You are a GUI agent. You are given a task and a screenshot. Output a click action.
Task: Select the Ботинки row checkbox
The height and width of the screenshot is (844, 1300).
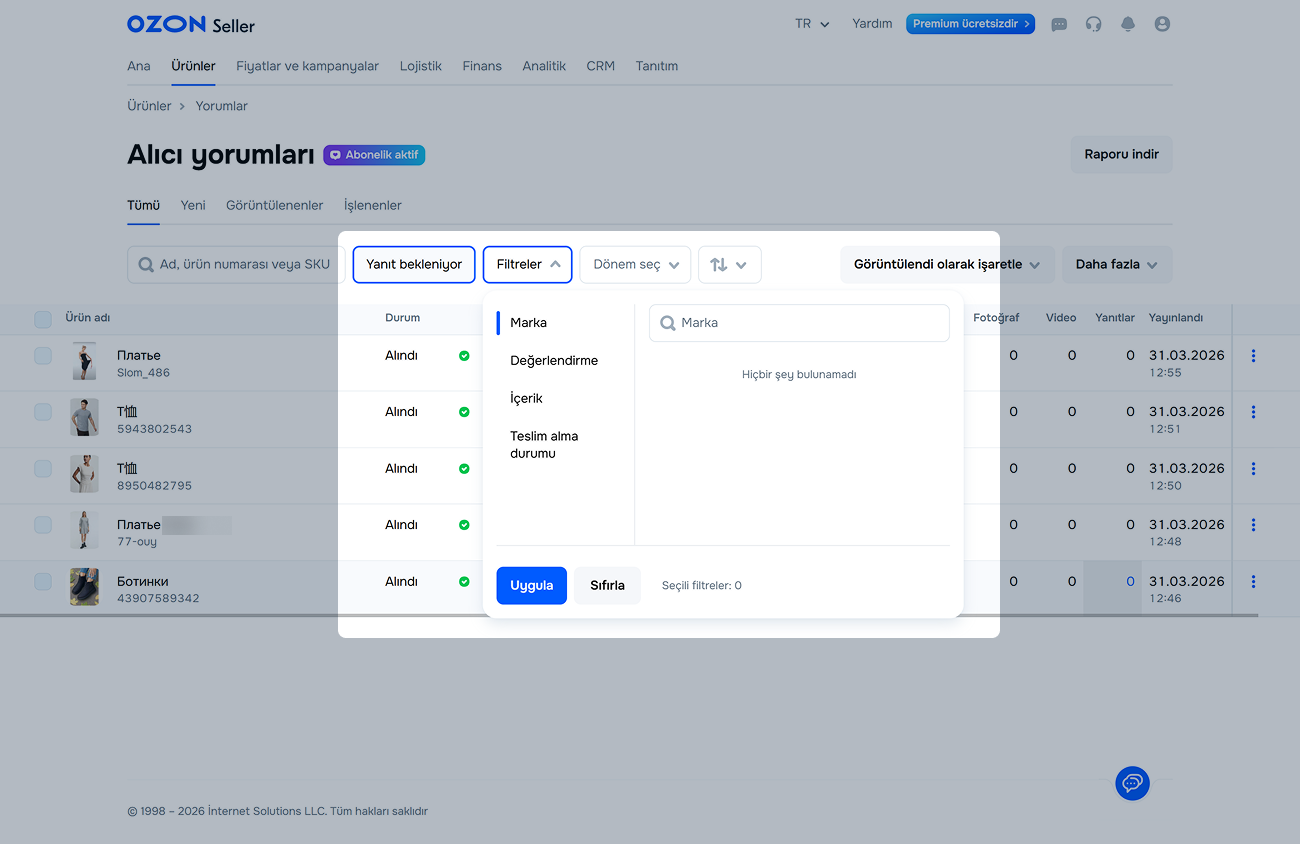43,582
